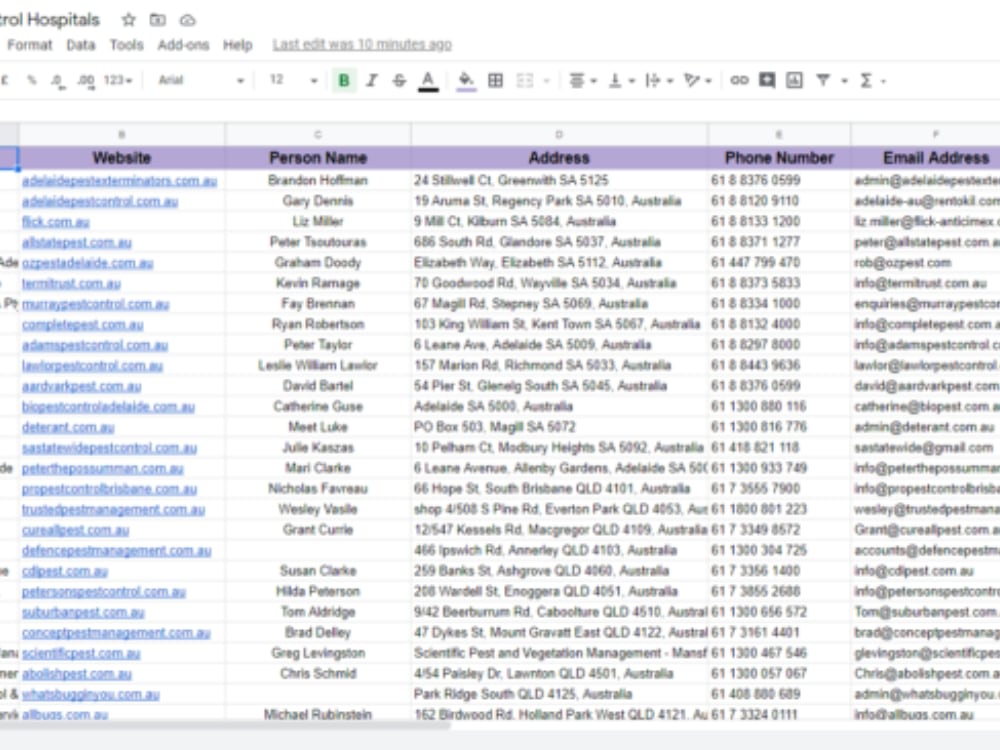Open the Help menu
1000x750 pixels.
[x=237, y=45]
